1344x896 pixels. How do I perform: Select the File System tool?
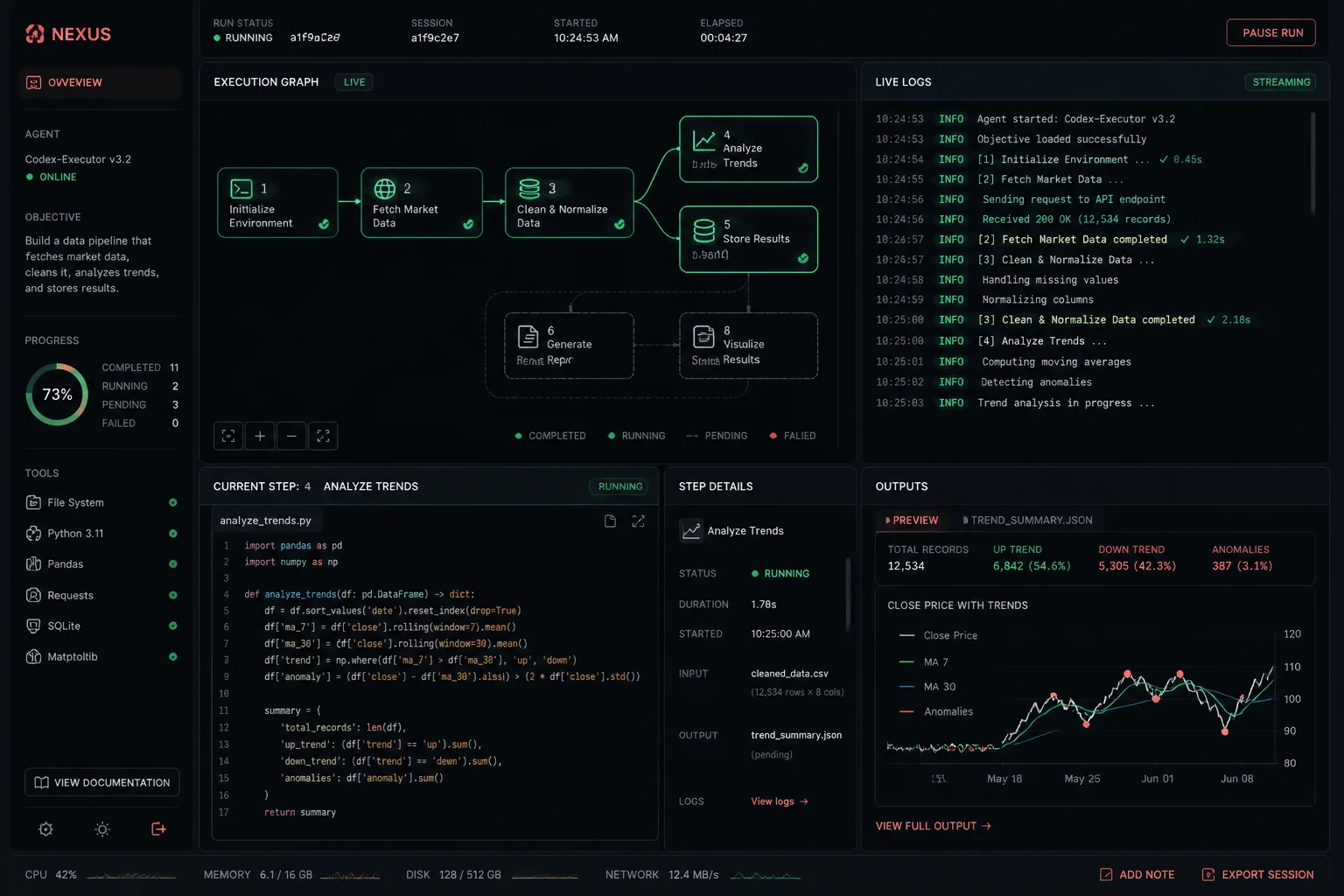(101, 502)
